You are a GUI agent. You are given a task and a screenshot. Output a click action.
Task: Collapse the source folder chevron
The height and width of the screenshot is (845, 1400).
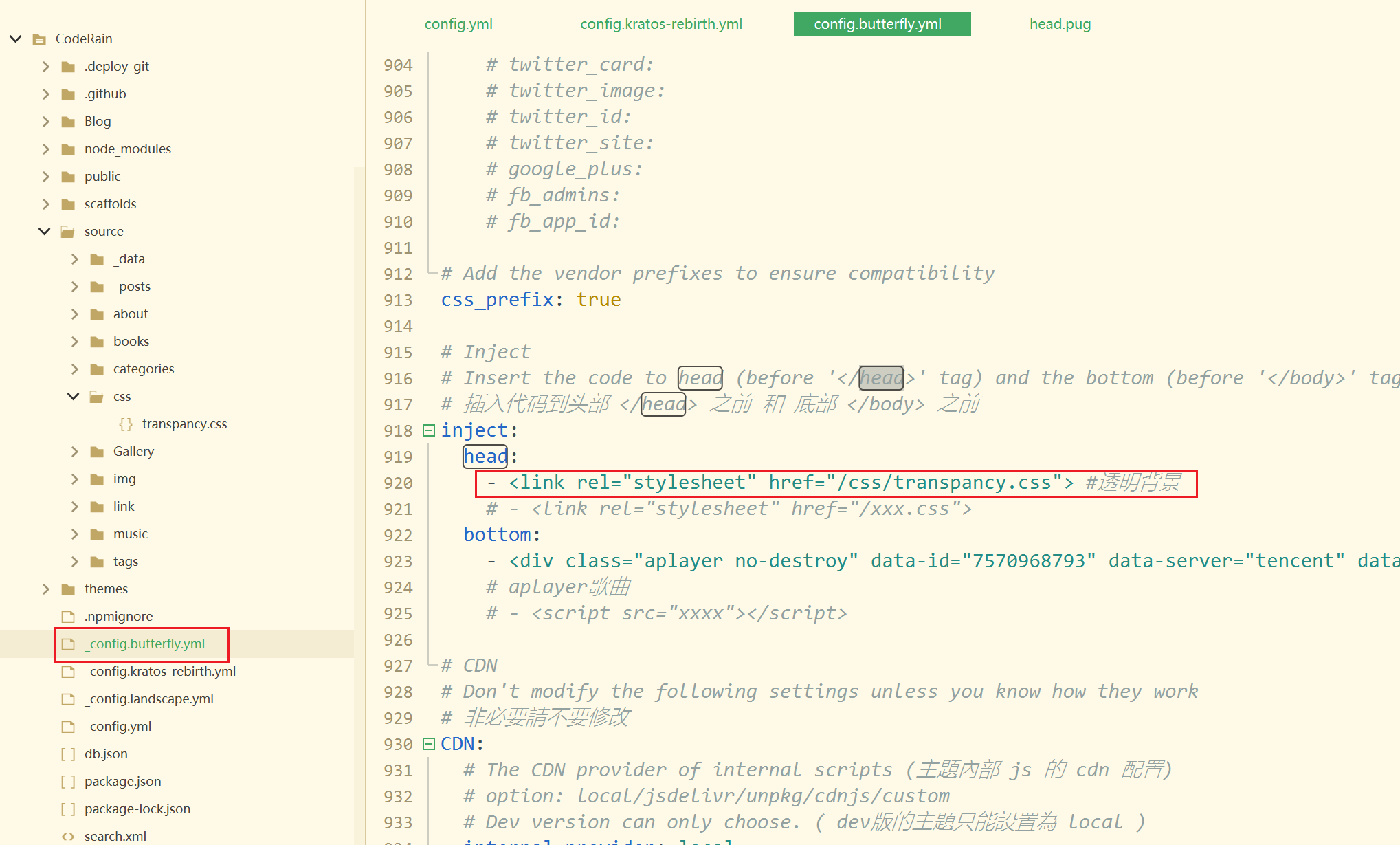[x=45, y=232]
